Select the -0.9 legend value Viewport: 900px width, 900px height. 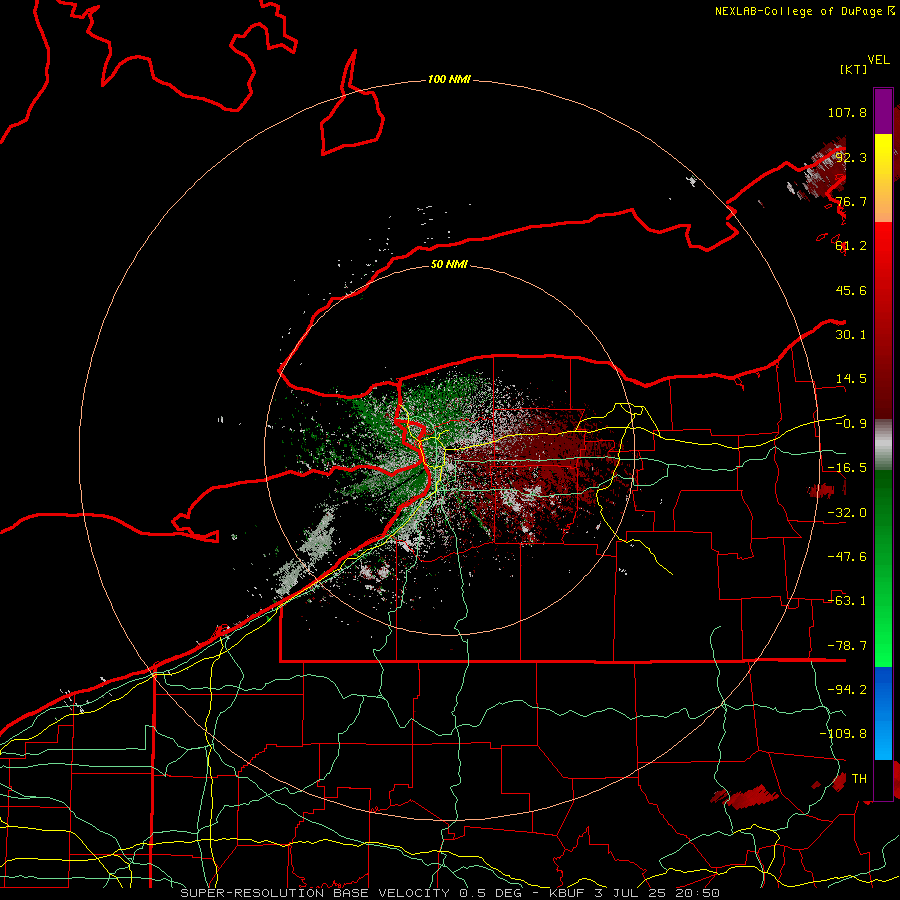coord(851,424)
